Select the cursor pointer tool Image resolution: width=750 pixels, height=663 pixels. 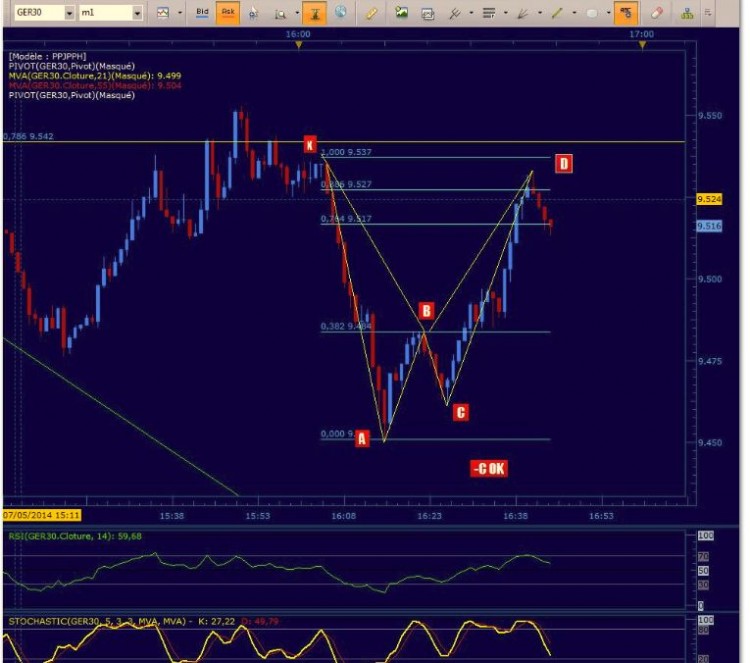coord(254,13)
